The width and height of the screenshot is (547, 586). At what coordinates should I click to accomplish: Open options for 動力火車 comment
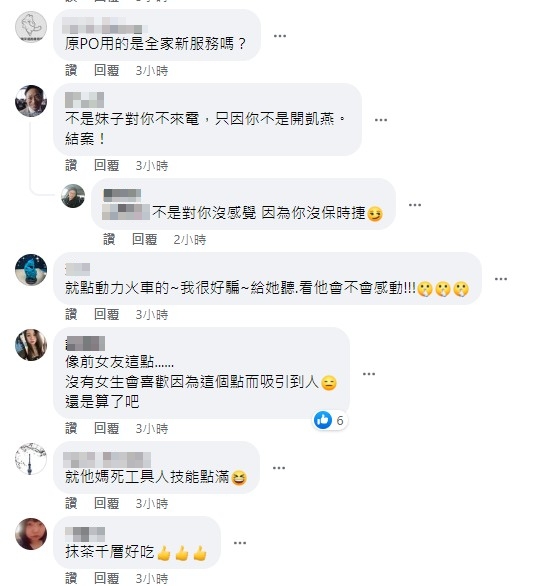click(501, 279)
